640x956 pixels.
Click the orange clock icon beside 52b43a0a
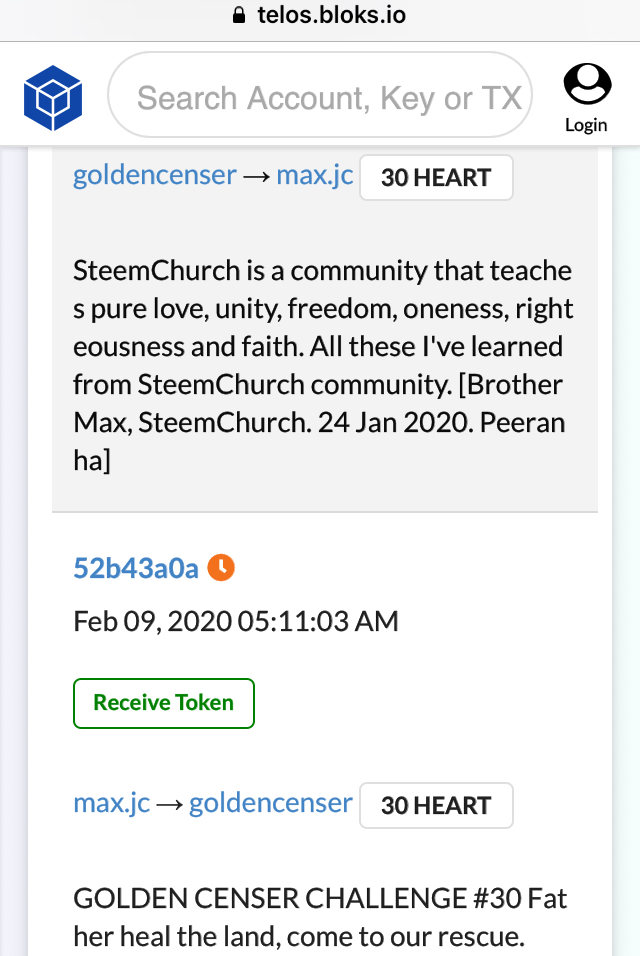click(x=221, y=568)
